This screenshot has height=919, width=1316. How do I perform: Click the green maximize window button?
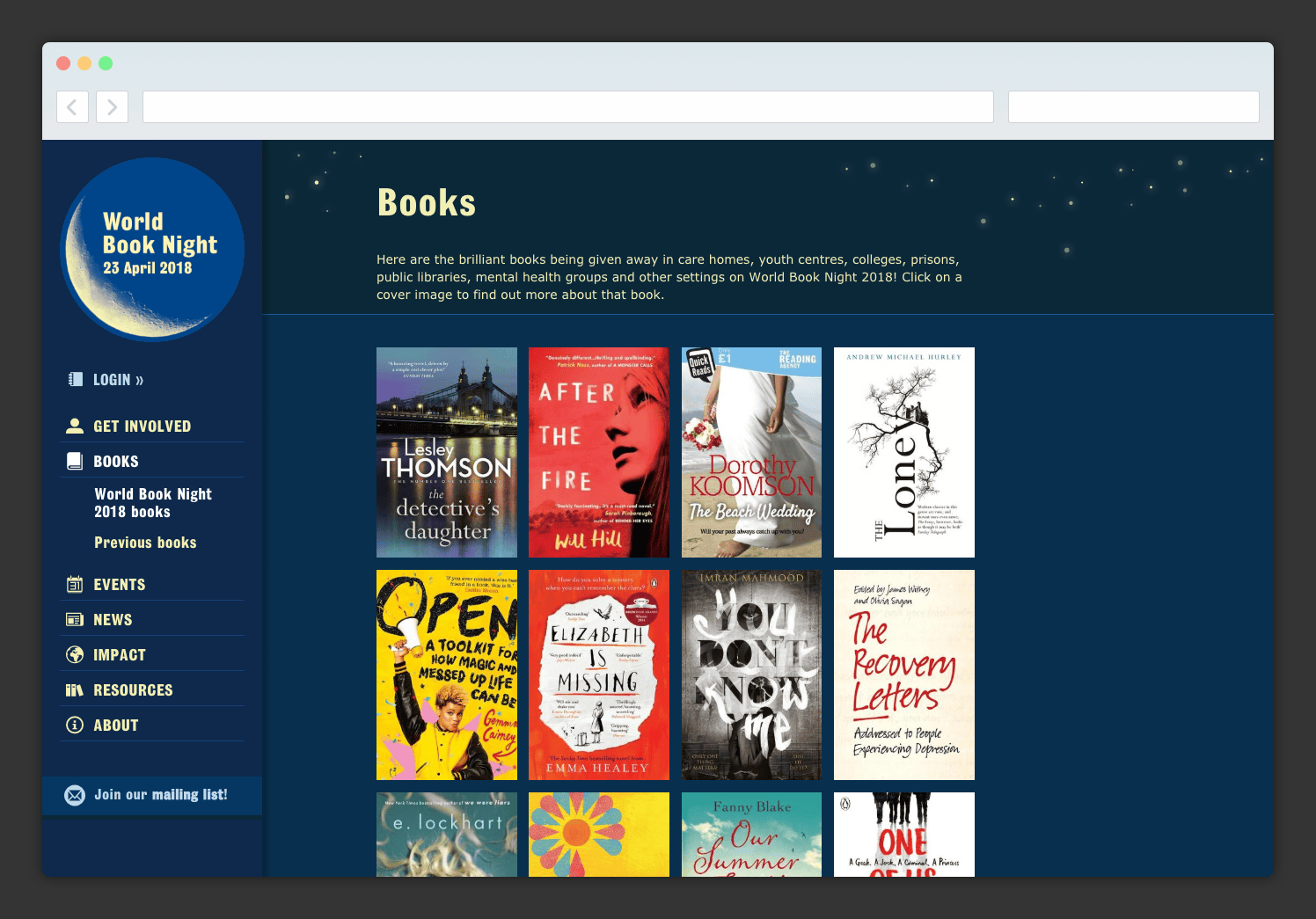[106, 63]
